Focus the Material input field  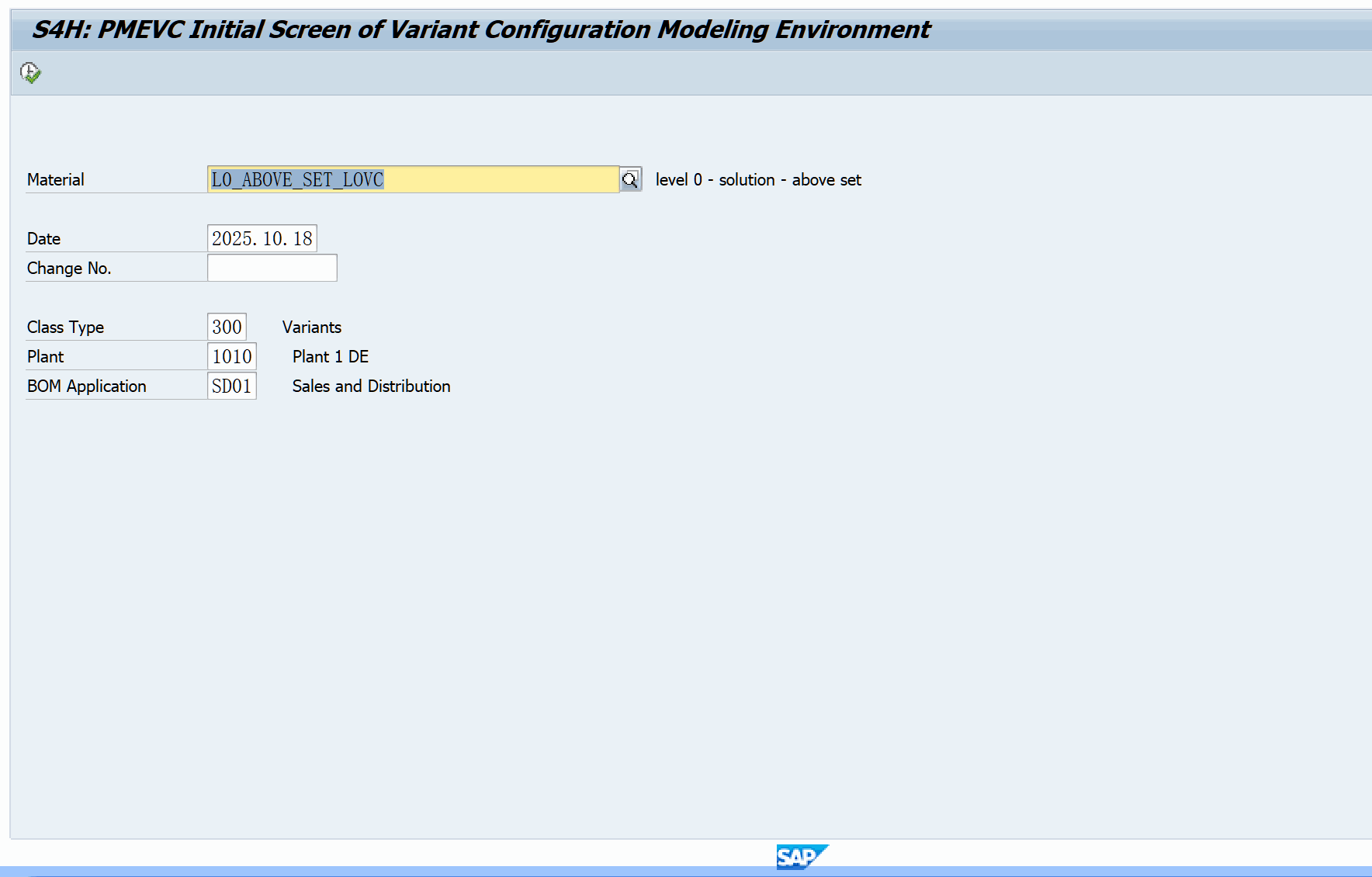pos(414,179)
